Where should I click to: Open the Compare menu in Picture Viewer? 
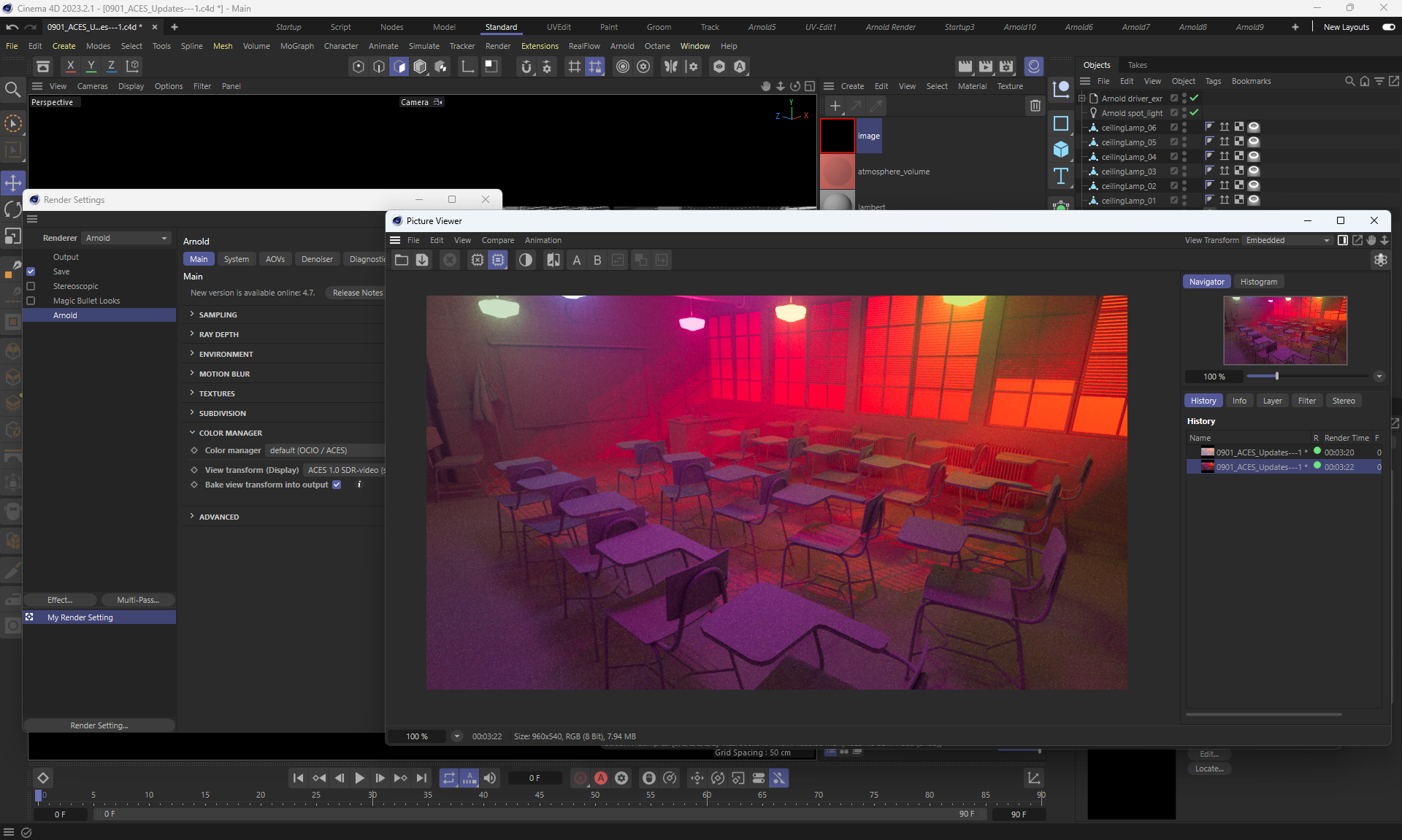tap(497, 240)
